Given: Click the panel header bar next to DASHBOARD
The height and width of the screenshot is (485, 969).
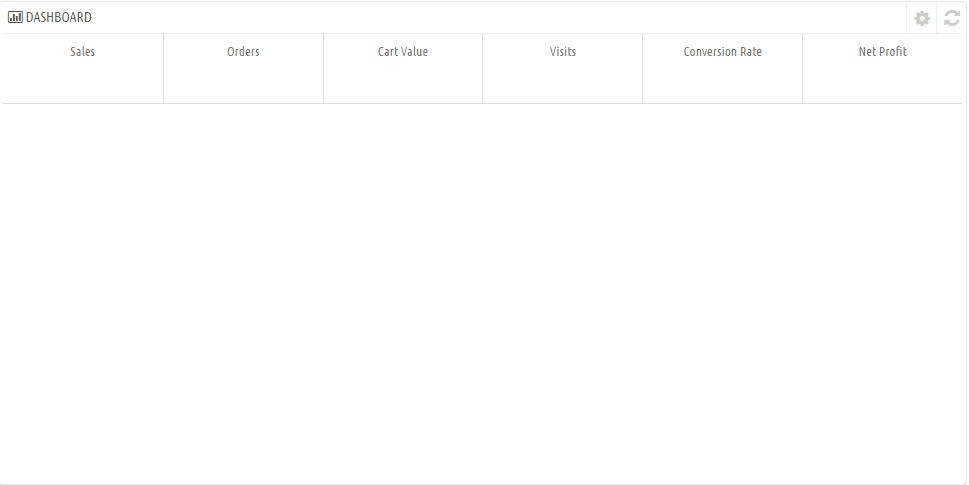Looking at the screenshot, I should click(494, 18).
